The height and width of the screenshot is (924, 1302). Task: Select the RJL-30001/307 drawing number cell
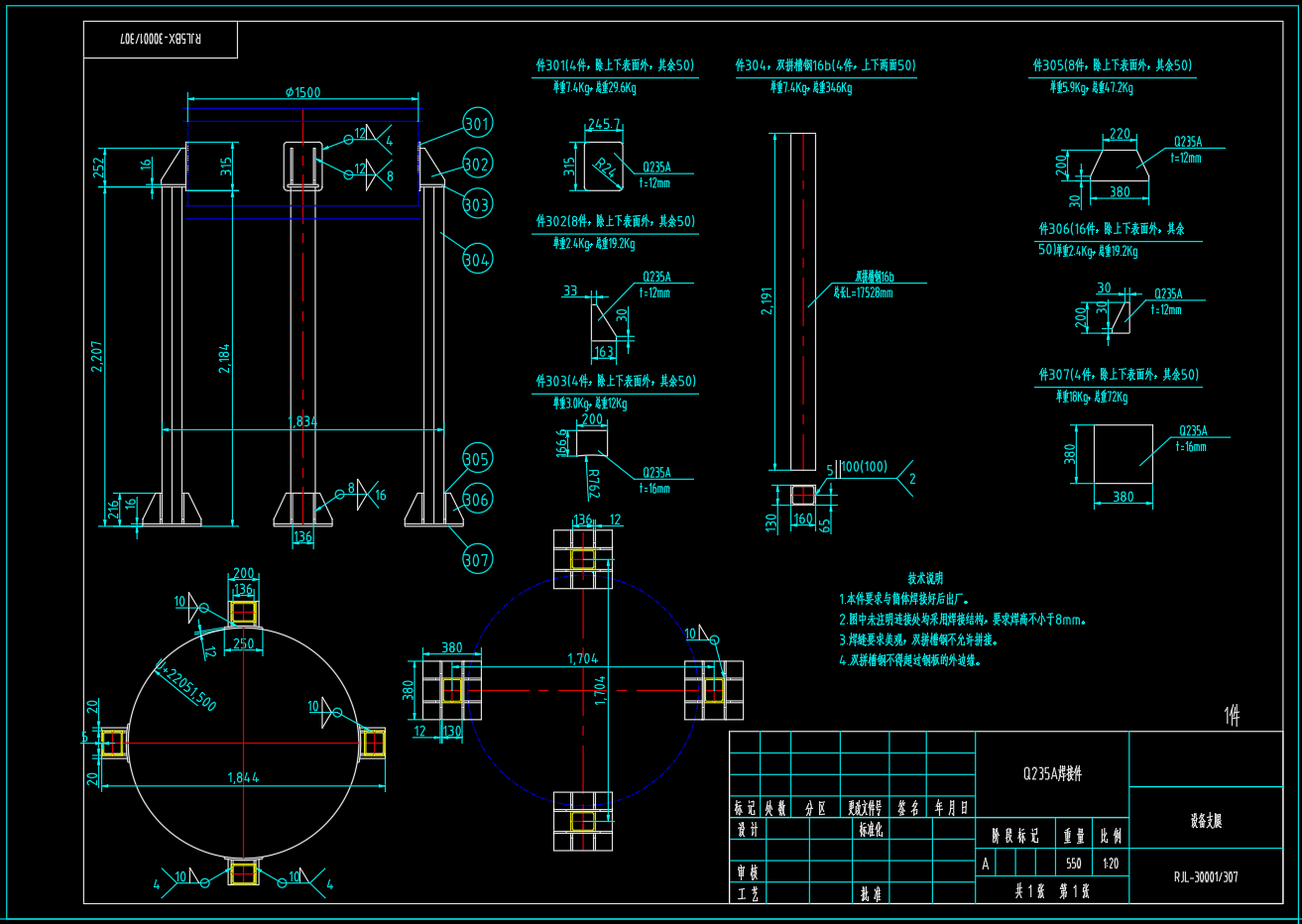click(x=1206, y=877)
